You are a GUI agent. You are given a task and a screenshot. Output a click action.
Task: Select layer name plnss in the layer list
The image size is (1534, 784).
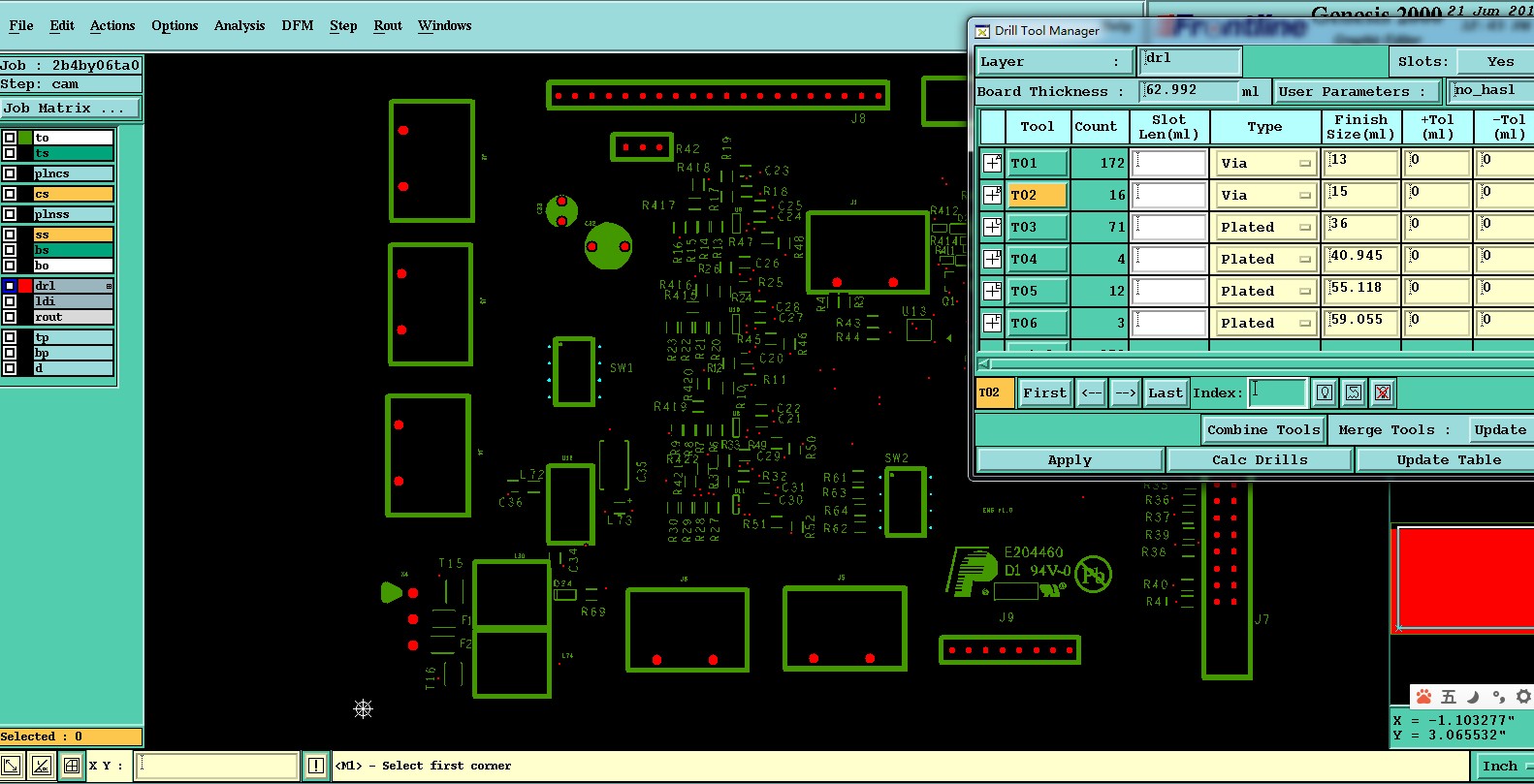(74, 214)
